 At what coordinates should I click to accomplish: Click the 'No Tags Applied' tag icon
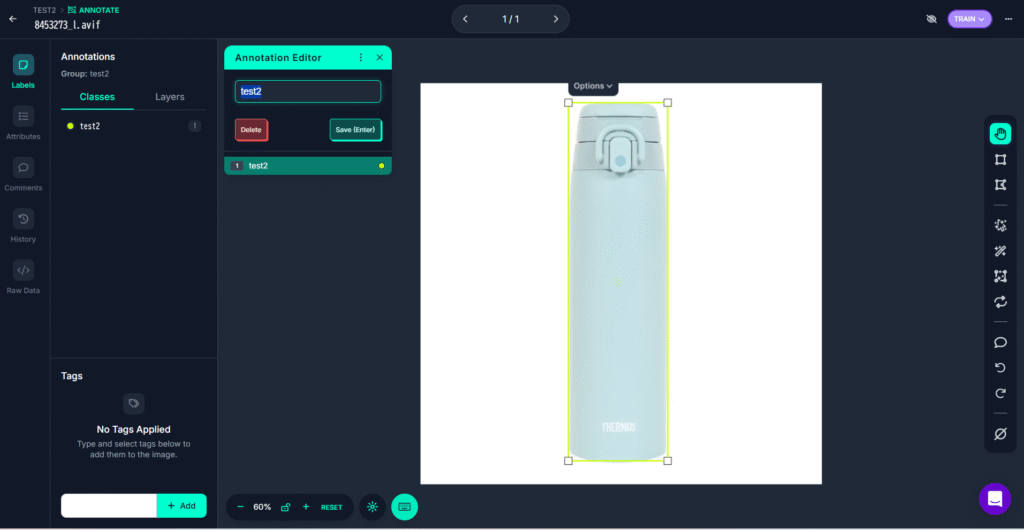tap(134, 403)
